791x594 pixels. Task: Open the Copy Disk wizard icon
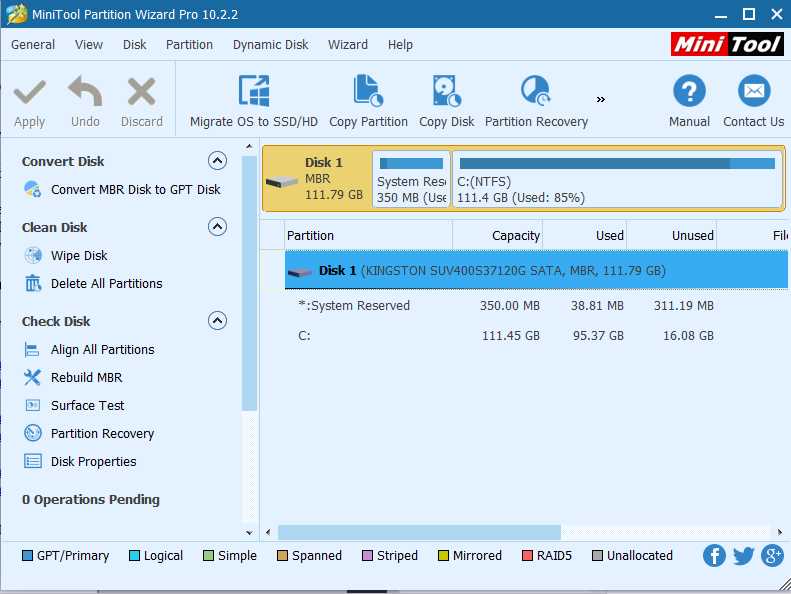click(446, 90)
